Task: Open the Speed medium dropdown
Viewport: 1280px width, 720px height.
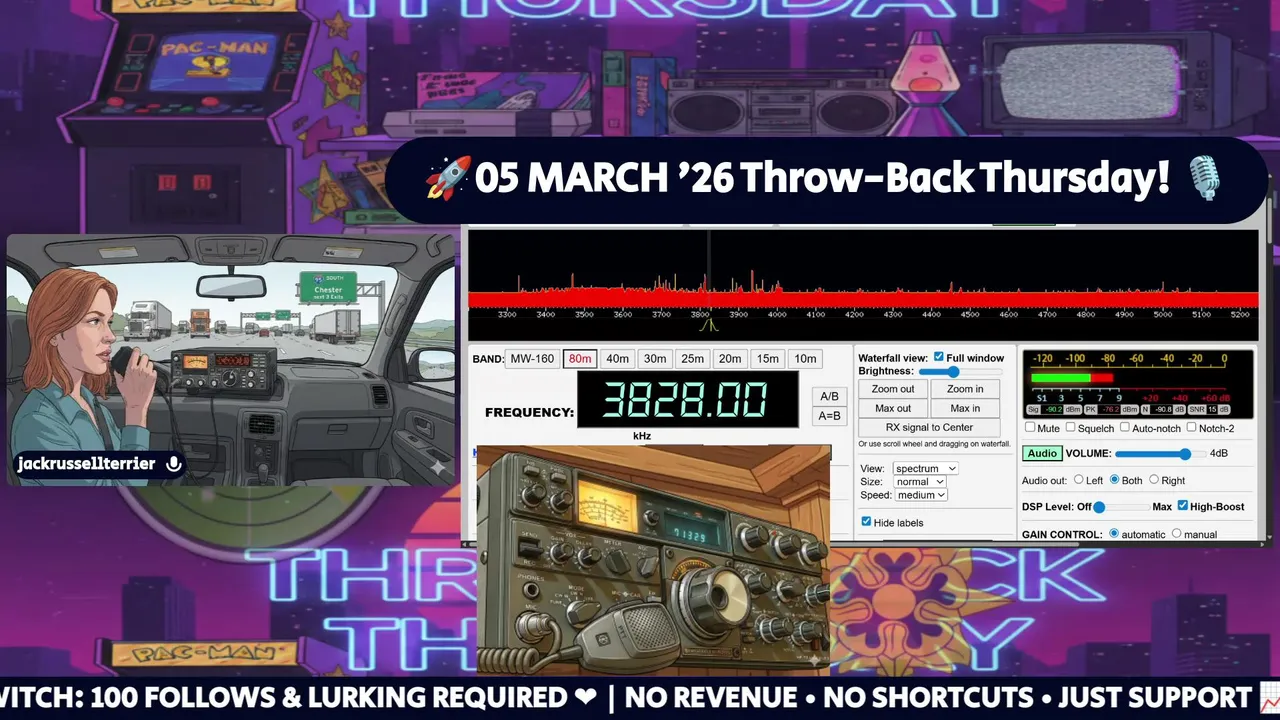Action: point(922,495)
